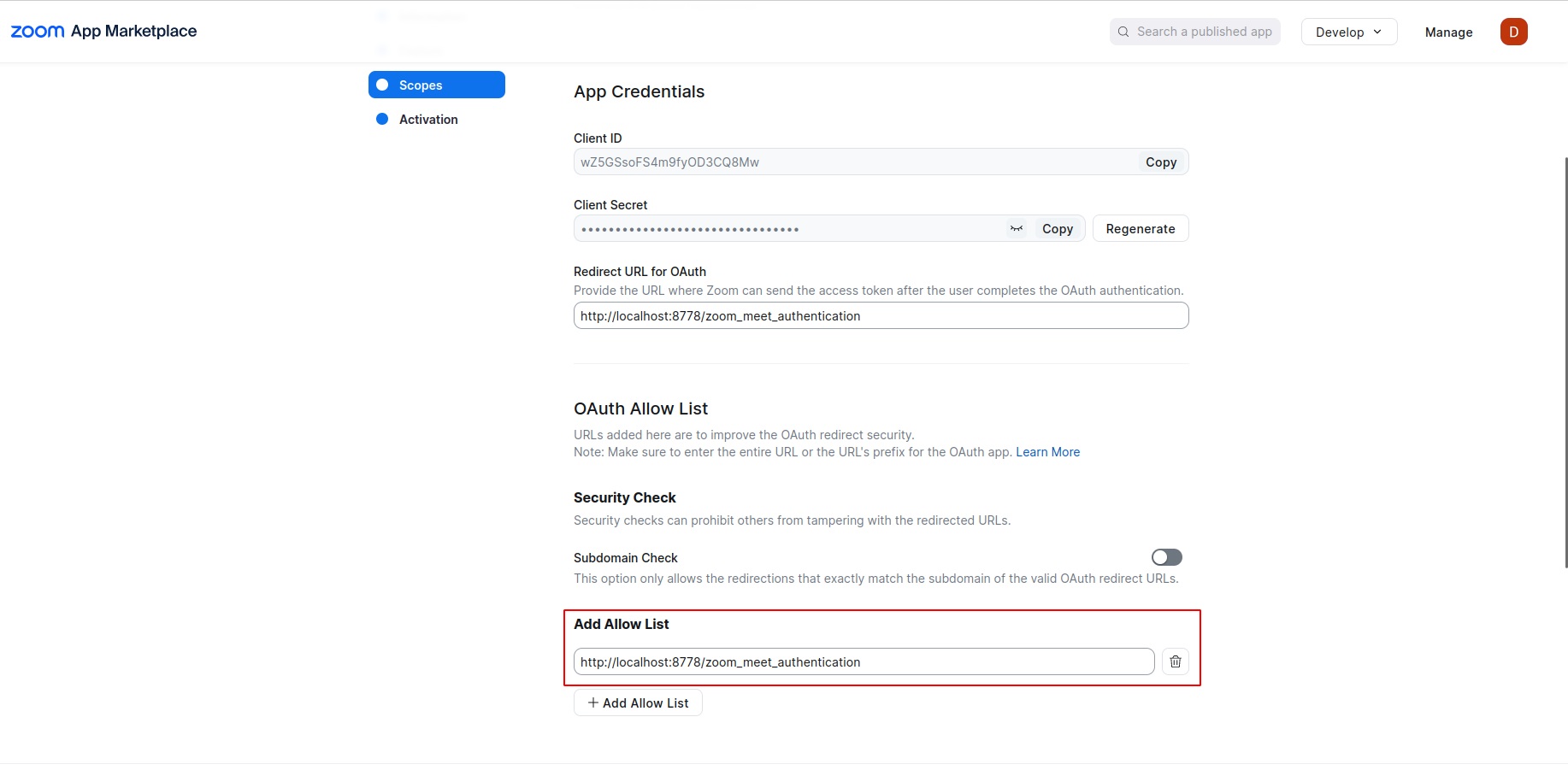Regenerate the Client Secret
This screenshot has height=770, width=1568.
click(x=1140, y=229)
